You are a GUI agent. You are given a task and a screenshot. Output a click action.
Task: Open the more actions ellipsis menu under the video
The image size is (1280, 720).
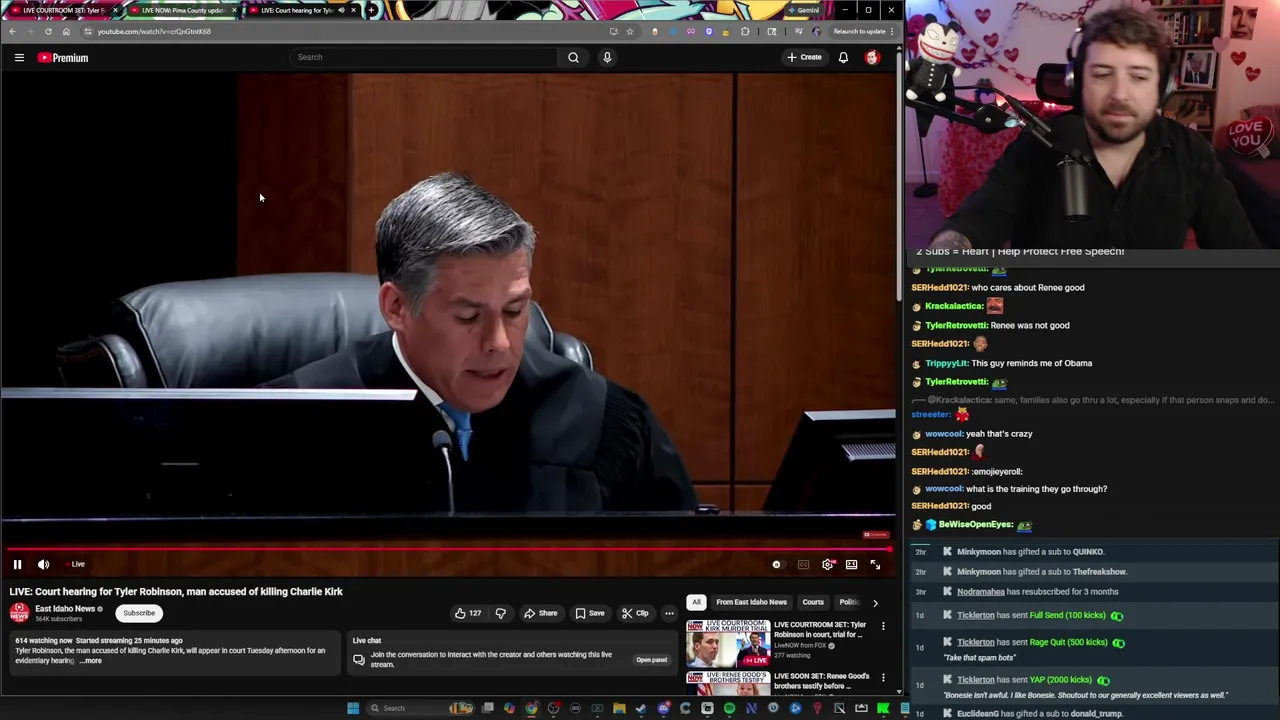(669, 613)
